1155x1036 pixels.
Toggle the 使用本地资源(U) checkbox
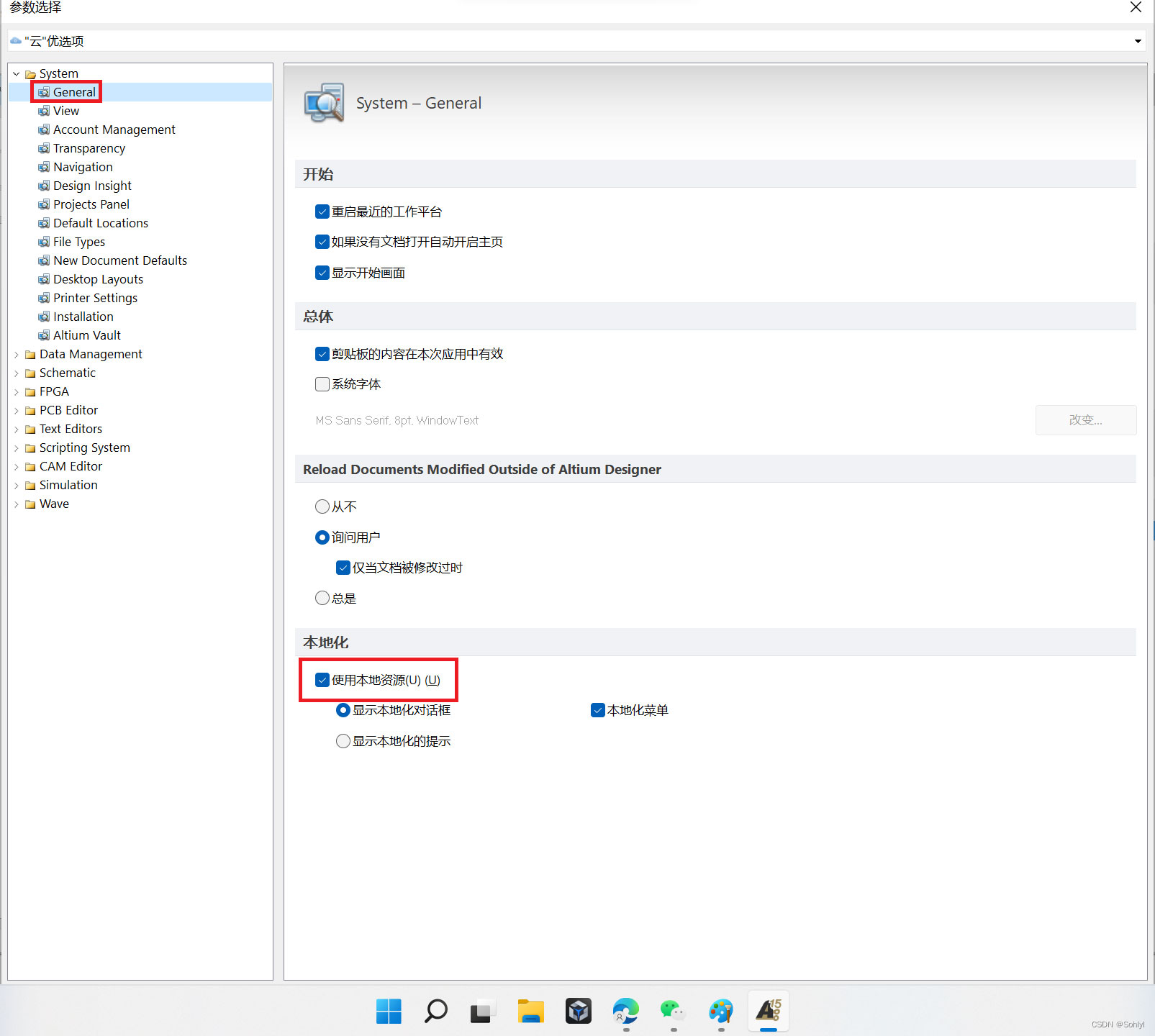(x=322, y=680)
